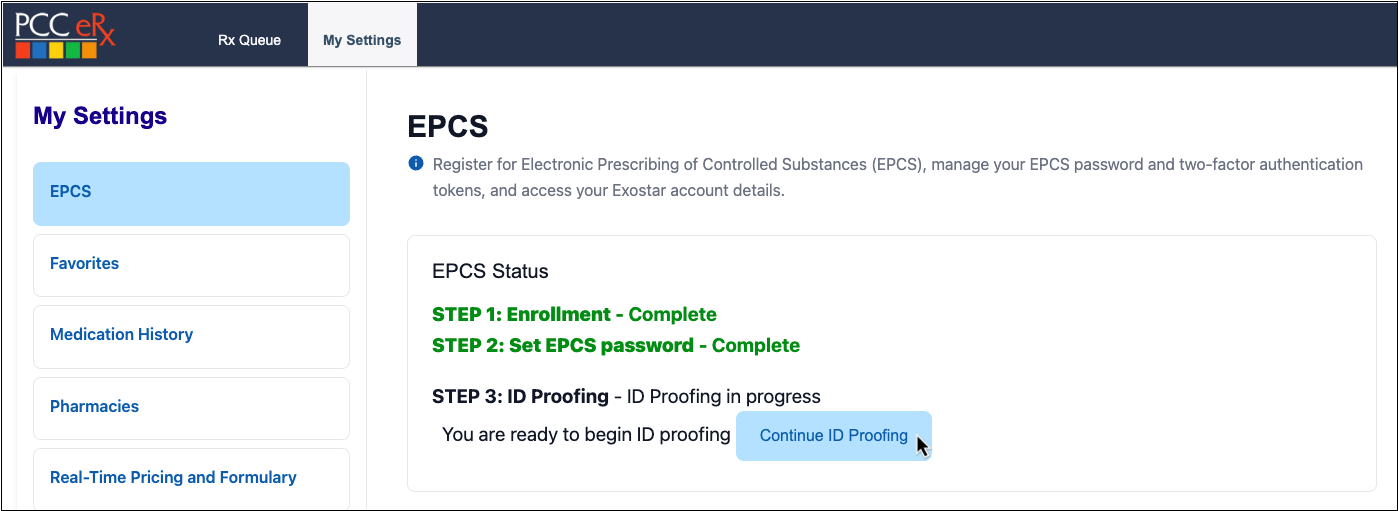Click the STEP 1 Enrollment Complete line

coord(574,315)
